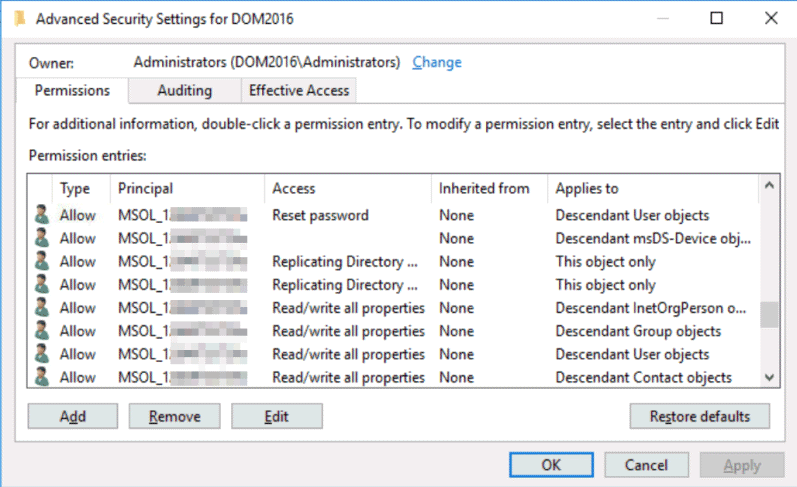This screenshot has height=487, width=797.
Task: Click user icon of Descendant InetOrgPerson row
Action: coord(41,308)
